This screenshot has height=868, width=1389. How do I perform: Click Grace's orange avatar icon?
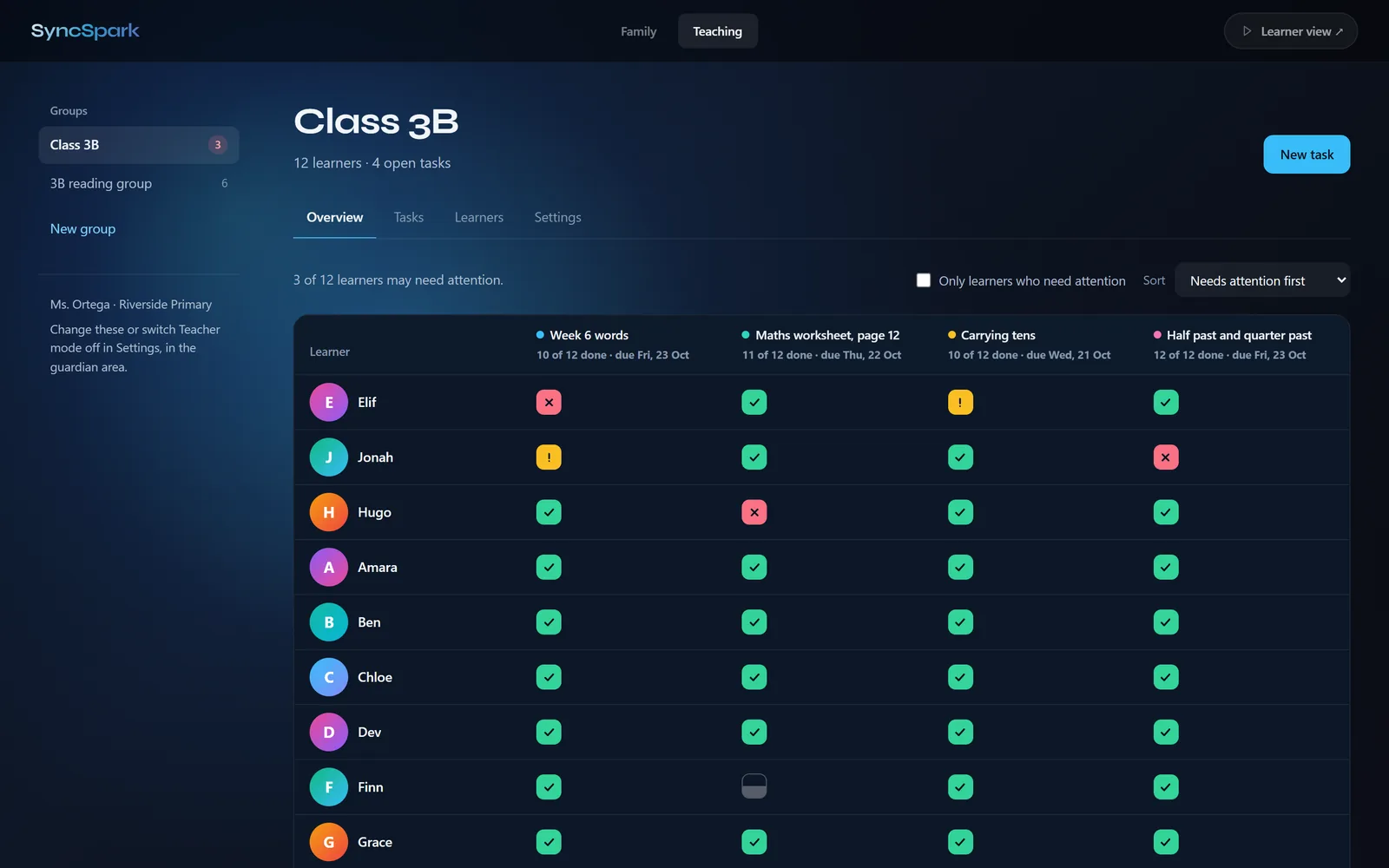[329, 842]
